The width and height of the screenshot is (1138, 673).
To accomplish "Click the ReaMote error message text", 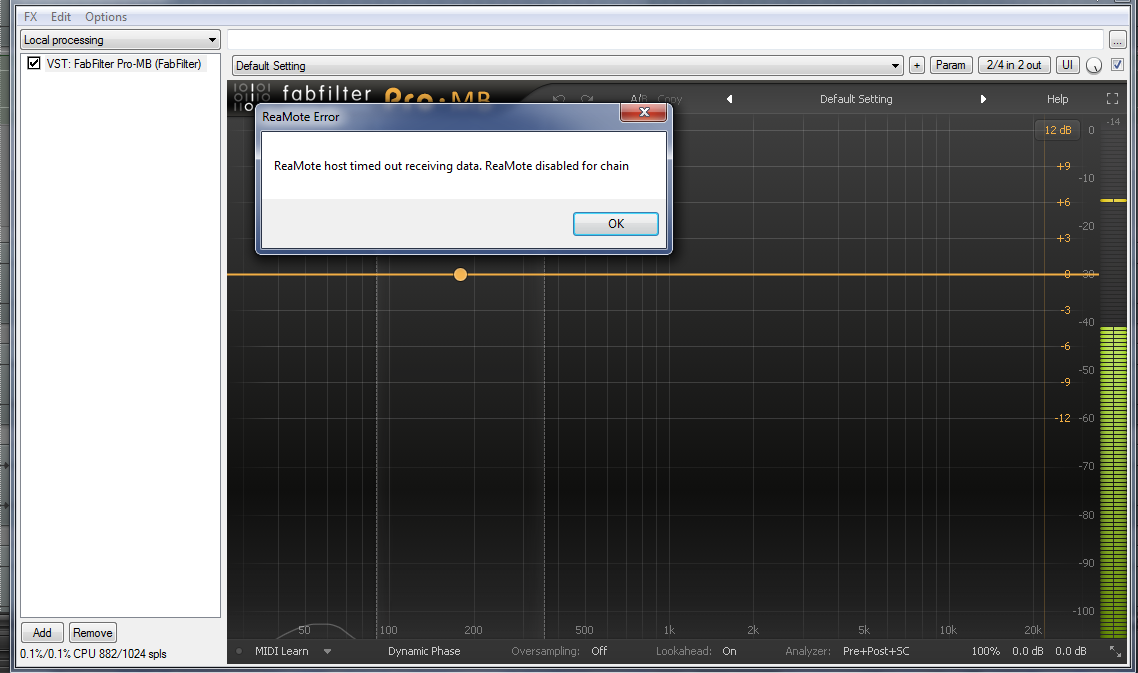I will pos(451,166).
